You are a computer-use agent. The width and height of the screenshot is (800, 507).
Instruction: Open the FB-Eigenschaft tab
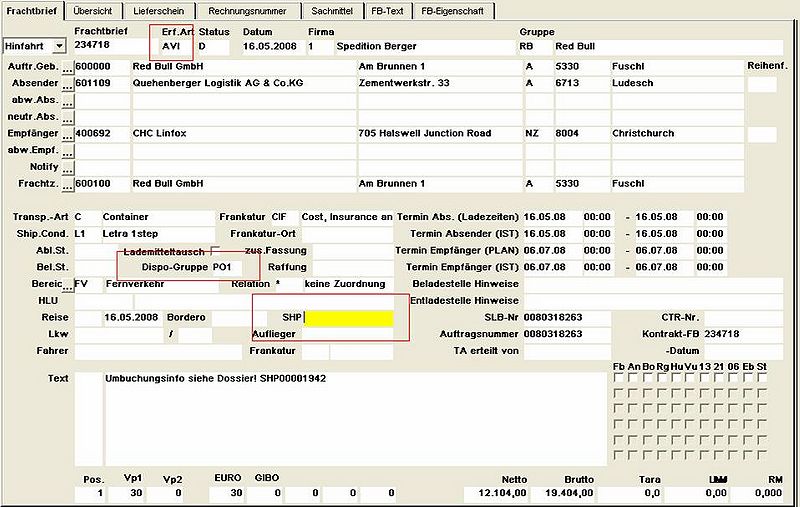[453, 11]
